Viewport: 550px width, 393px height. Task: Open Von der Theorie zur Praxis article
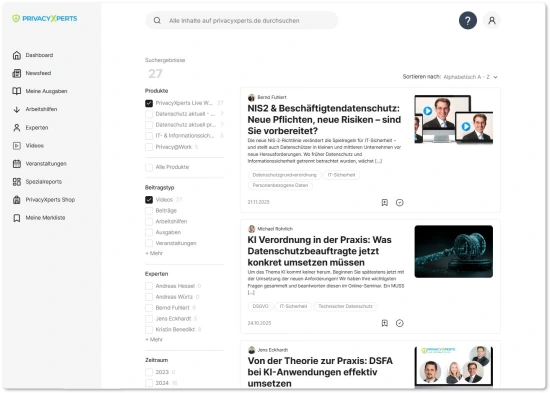pyautogui.click(x=320, y=372)
